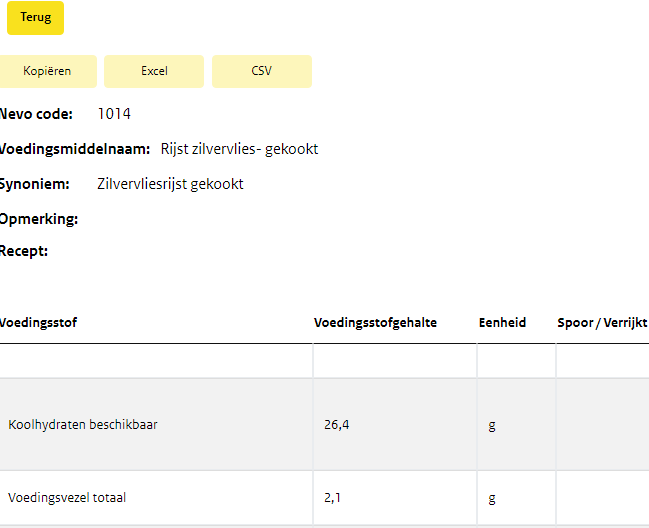Export data with the Excel button
Viewport: 649px width, 528px height.
pyautogui.click(x=154, y=71)
